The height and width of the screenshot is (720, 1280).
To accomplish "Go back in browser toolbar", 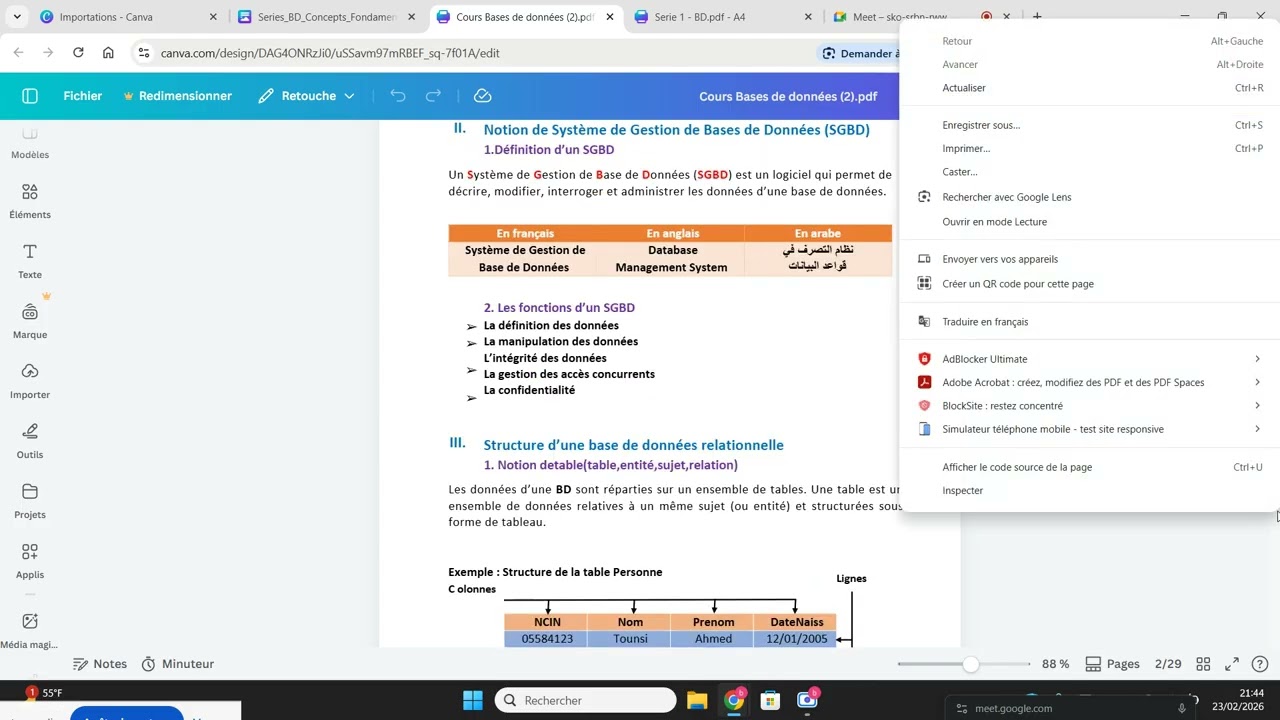I will [x=19, y=53].
